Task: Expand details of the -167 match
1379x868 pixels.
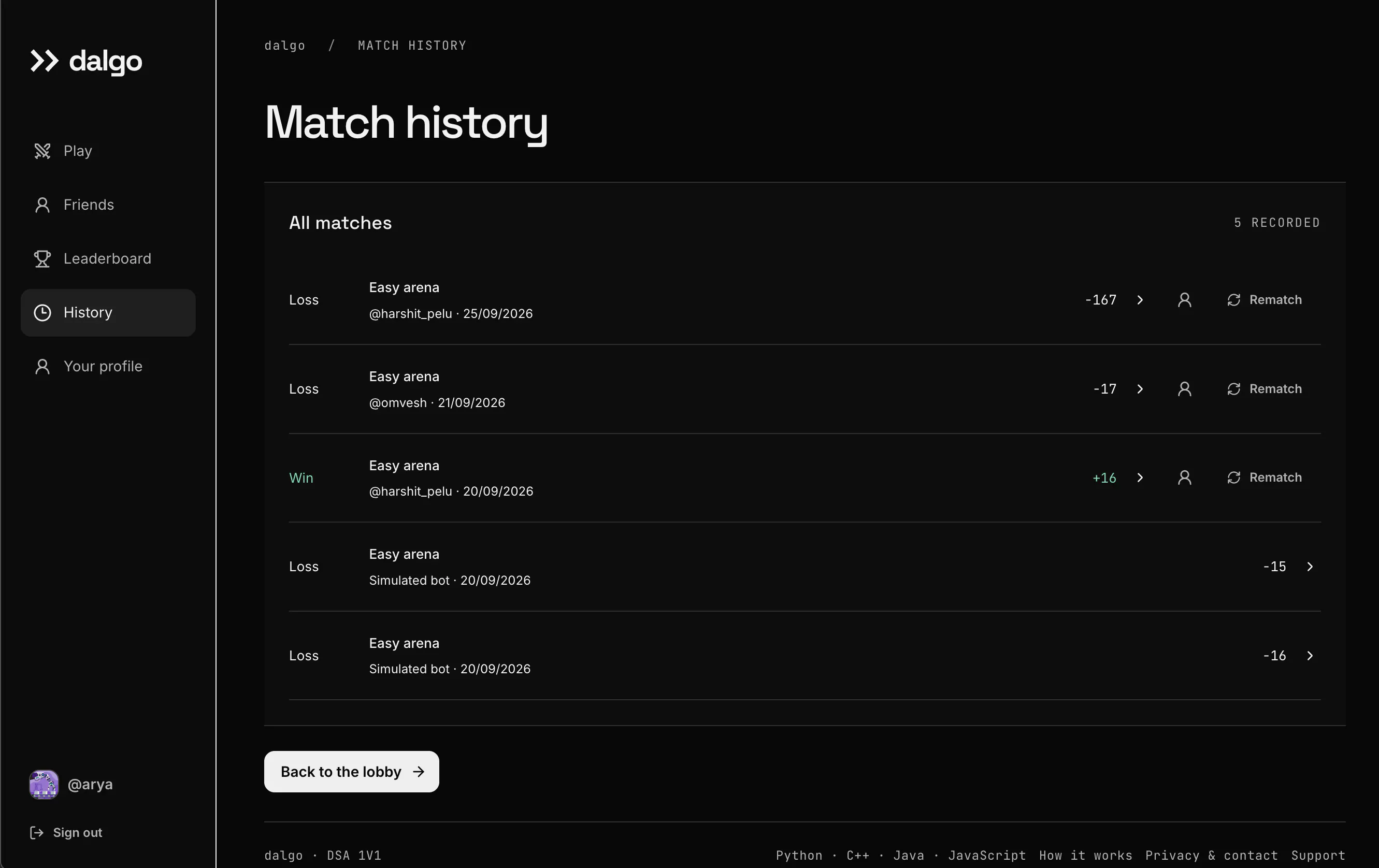Action: pos(1140,299)
